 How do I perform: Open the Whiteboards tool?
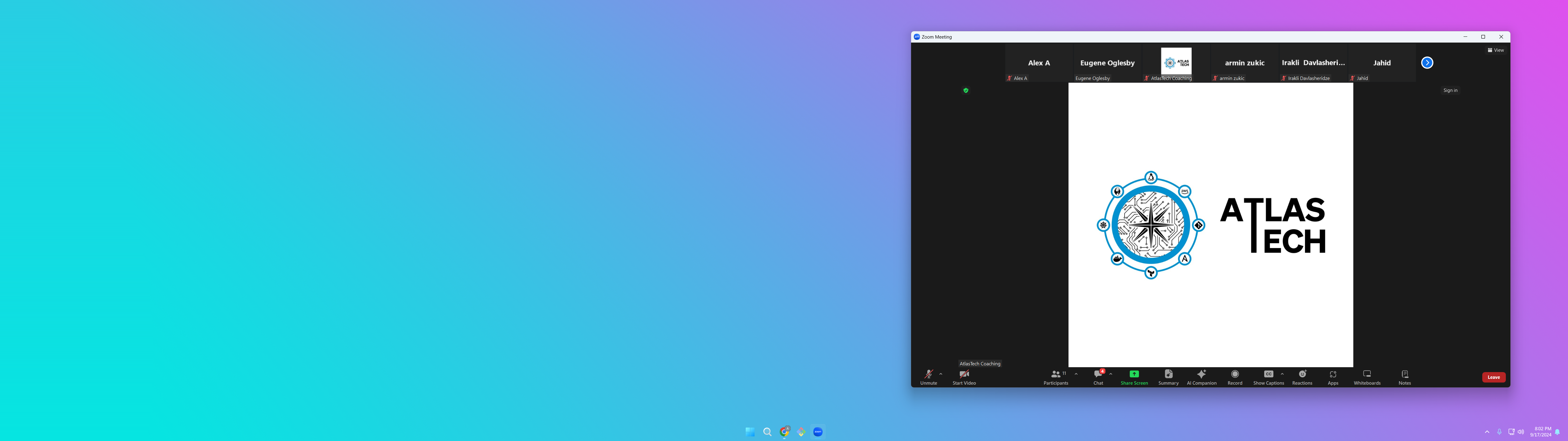click(x=1366, y=377)
